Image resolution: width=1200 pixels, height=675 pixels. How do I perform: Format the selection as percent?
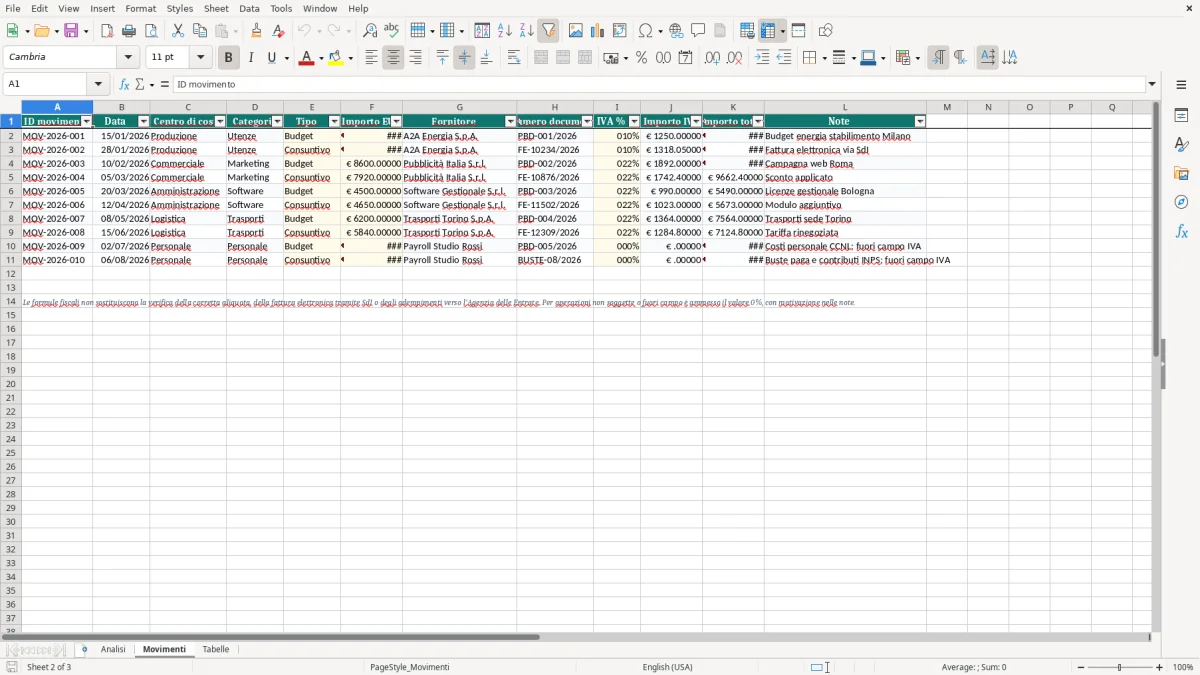[641, 58]
